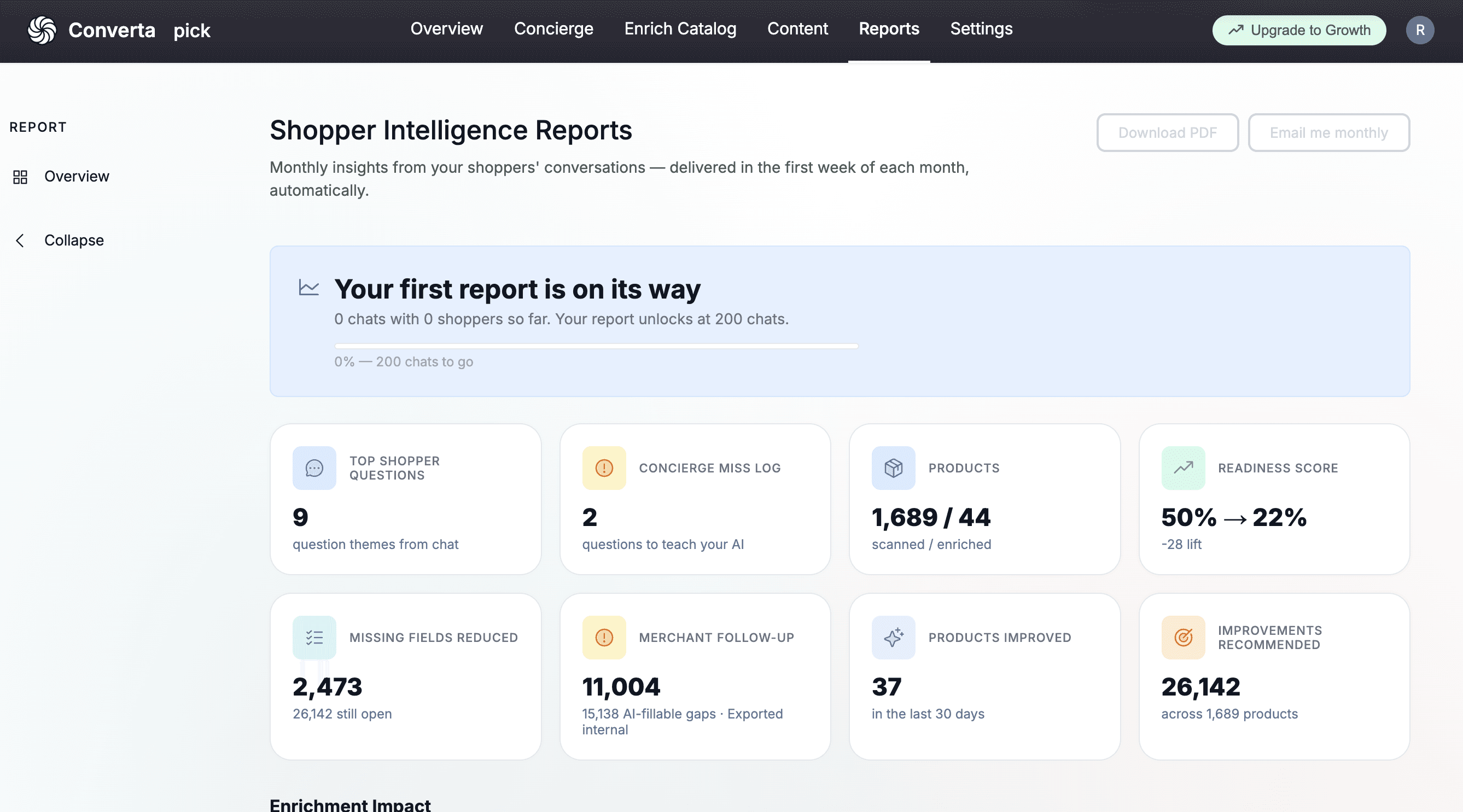Click the Improvements Recommended target icon
This screenshot has width=1463, height=812.
pos(1183,637)
